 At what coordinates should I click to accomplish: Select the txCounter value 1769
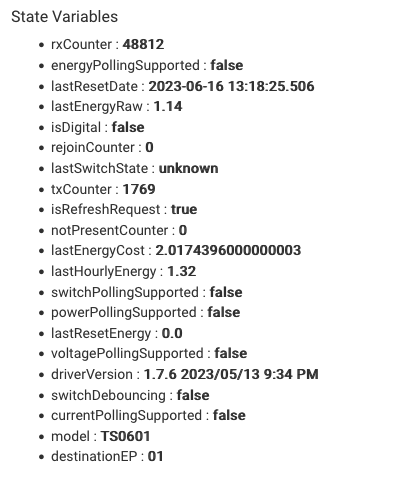point(139,189)
